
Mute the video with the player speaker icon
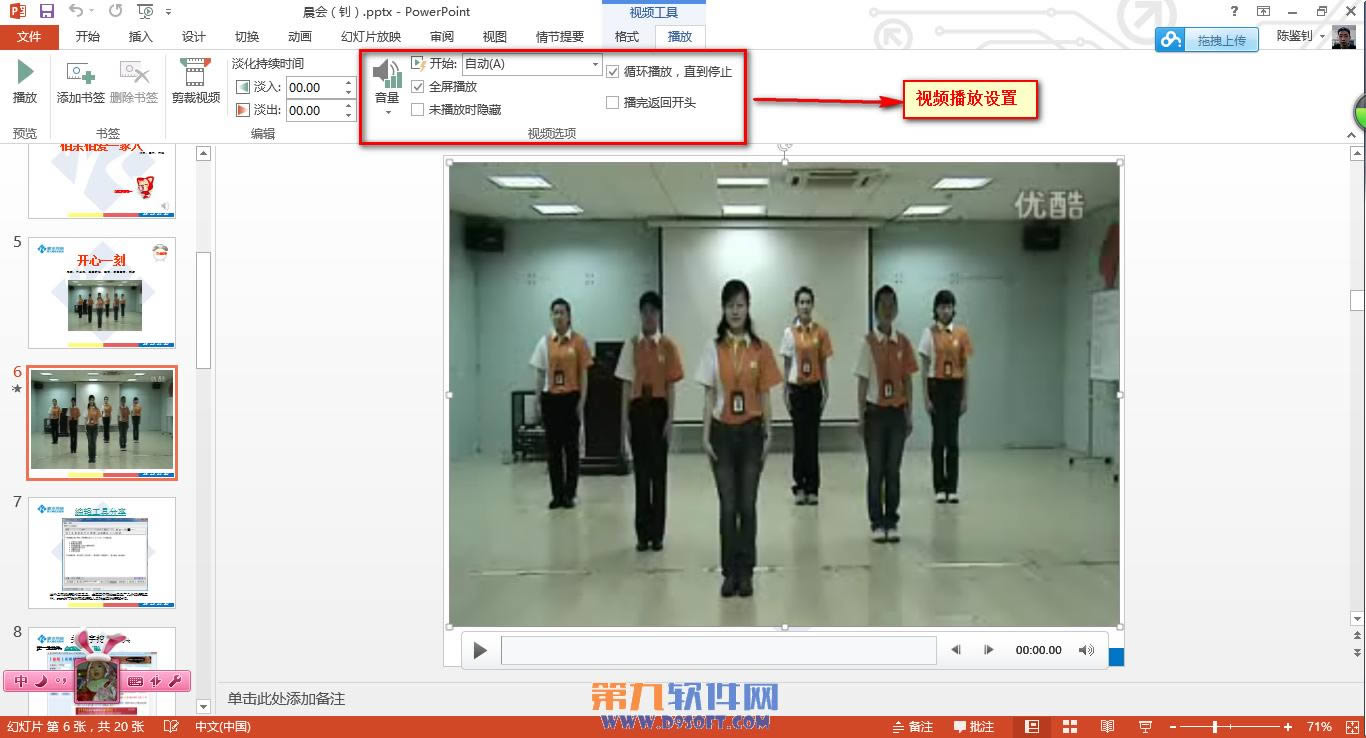click(x=1086, y=650)
